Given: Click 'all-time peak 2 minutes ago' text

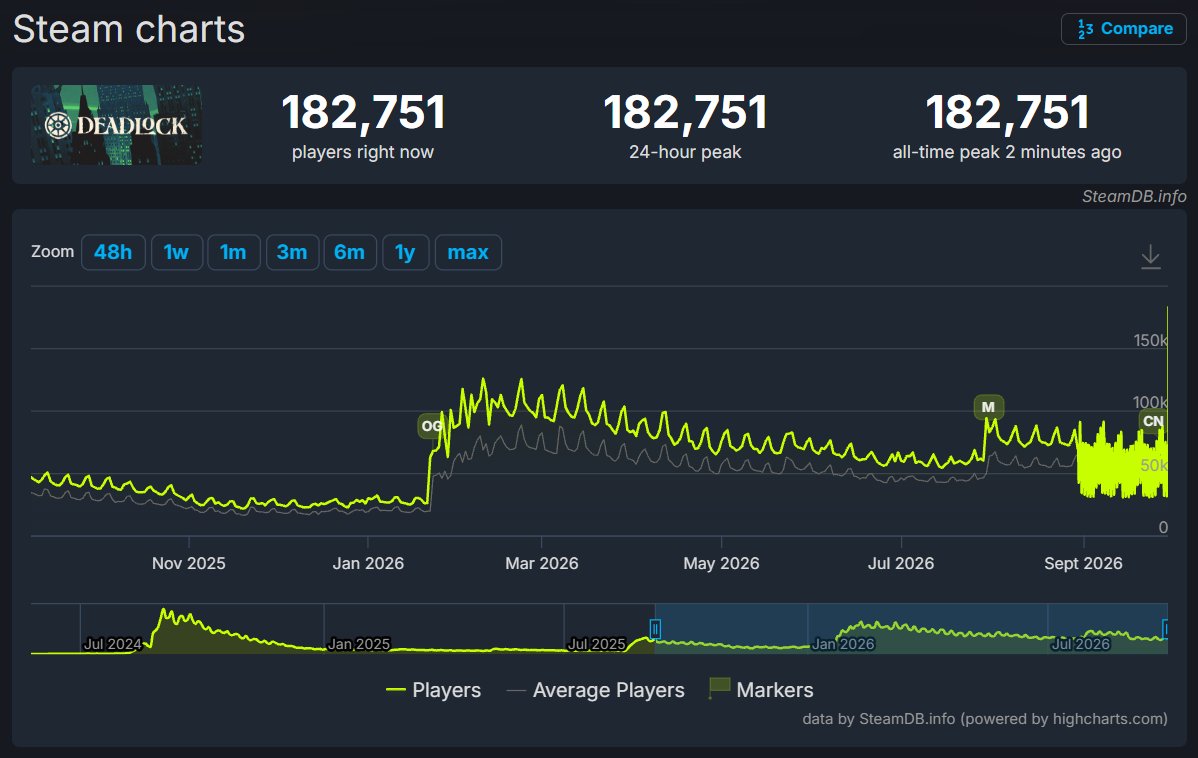Looking at the screenshot, I should 1007,152.
